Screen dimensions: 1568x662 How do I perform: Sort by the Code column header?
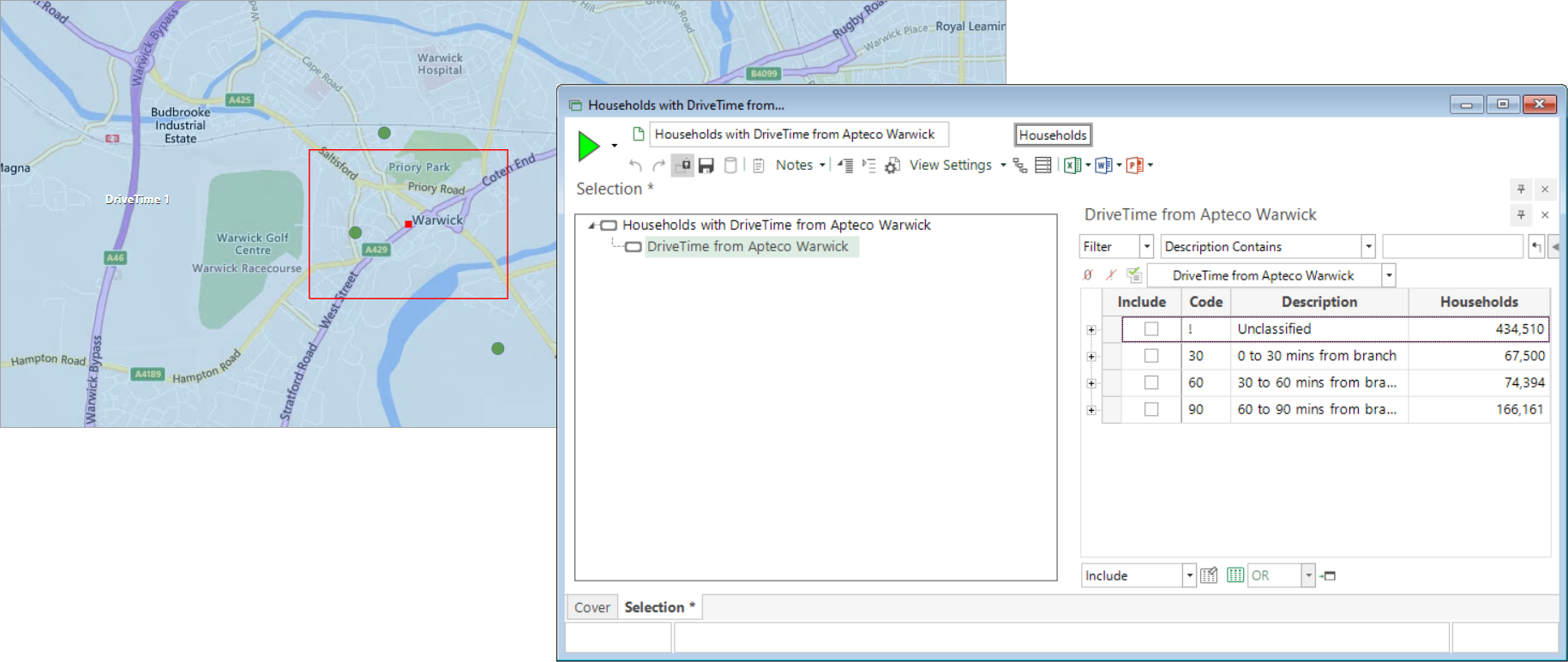pos(1205,302)
